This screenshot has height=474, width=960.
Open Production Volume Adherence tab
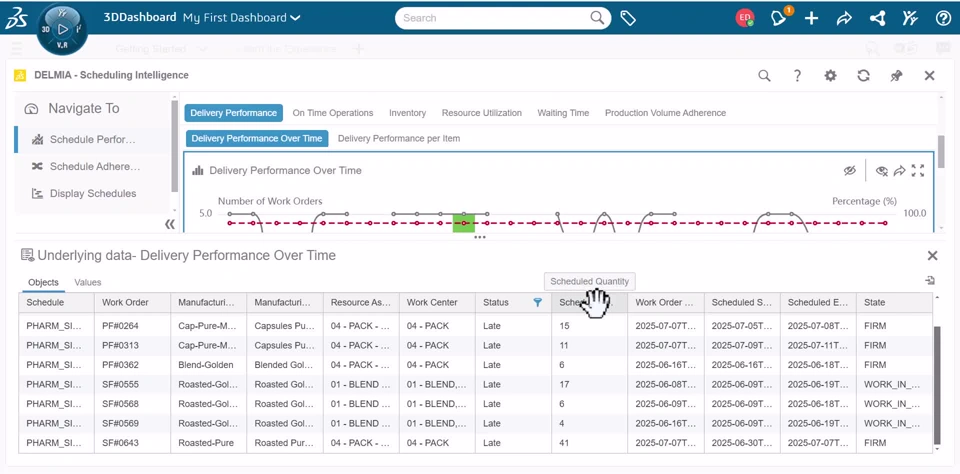[666, 113]
